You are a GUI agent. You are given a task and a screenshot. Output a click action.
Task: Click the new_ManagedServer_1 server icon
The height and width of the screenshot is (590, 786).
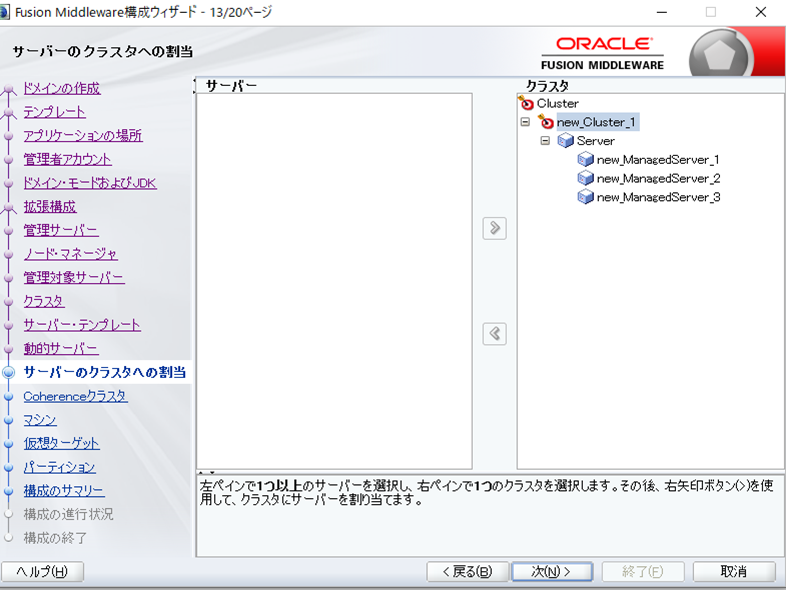pyautogui.click(x=586, y=160)
